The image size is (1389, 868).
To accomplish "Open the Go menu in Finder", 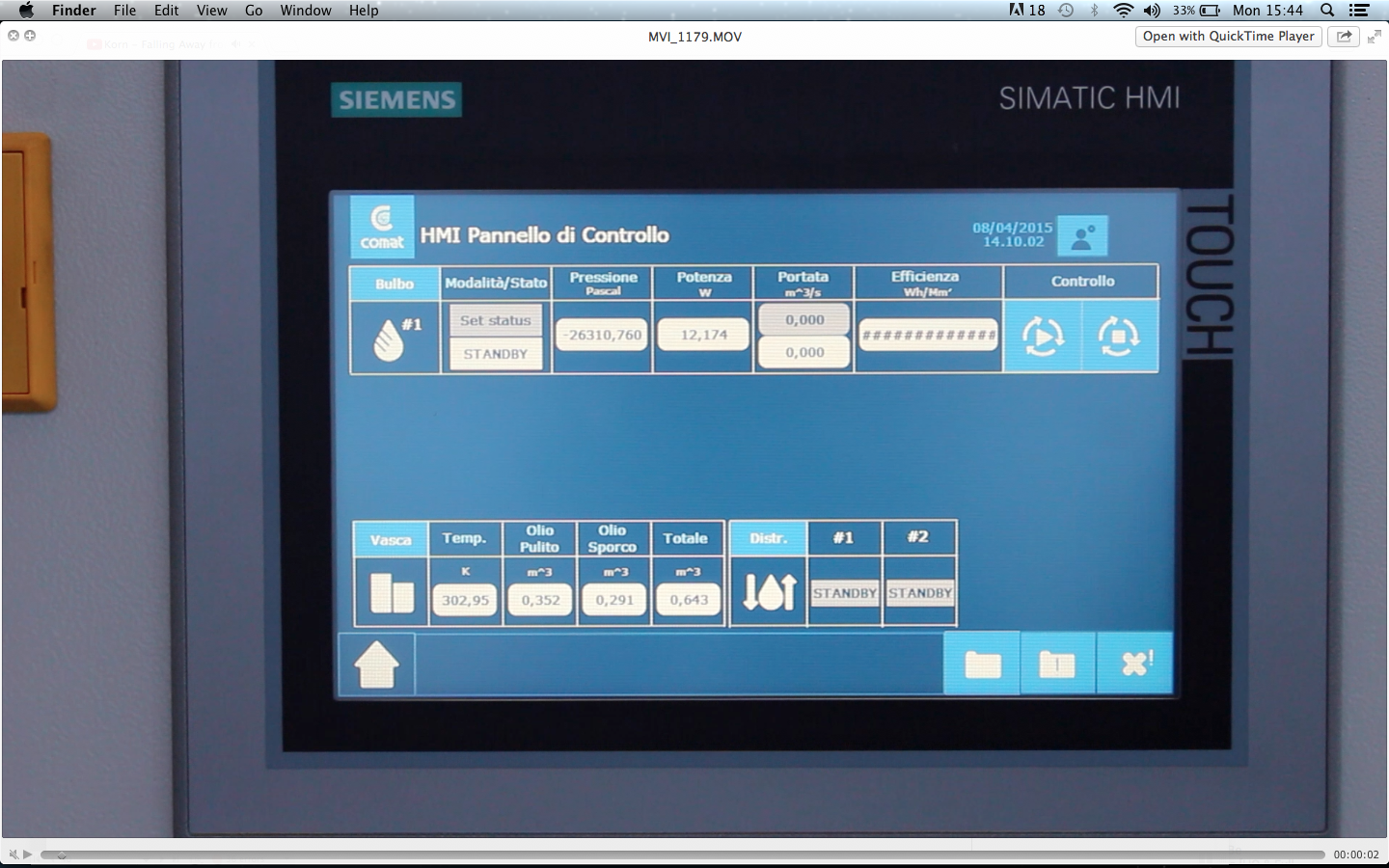I will (253, 11).
